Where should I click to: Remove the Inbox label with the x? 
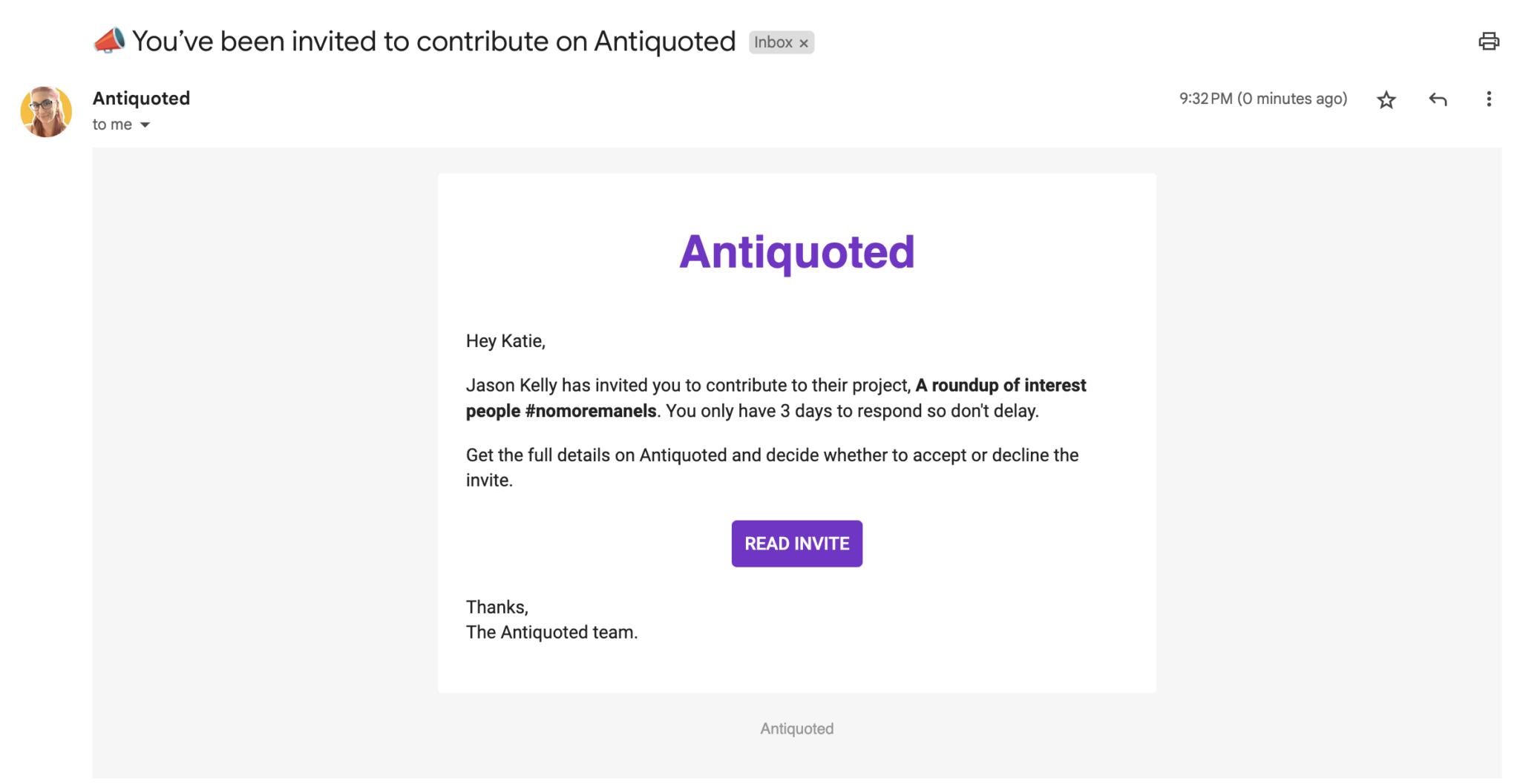click(804, 42)
